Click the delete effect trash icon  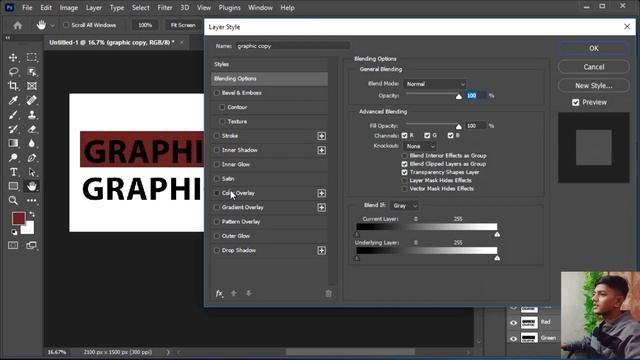[x=328, y=293]
